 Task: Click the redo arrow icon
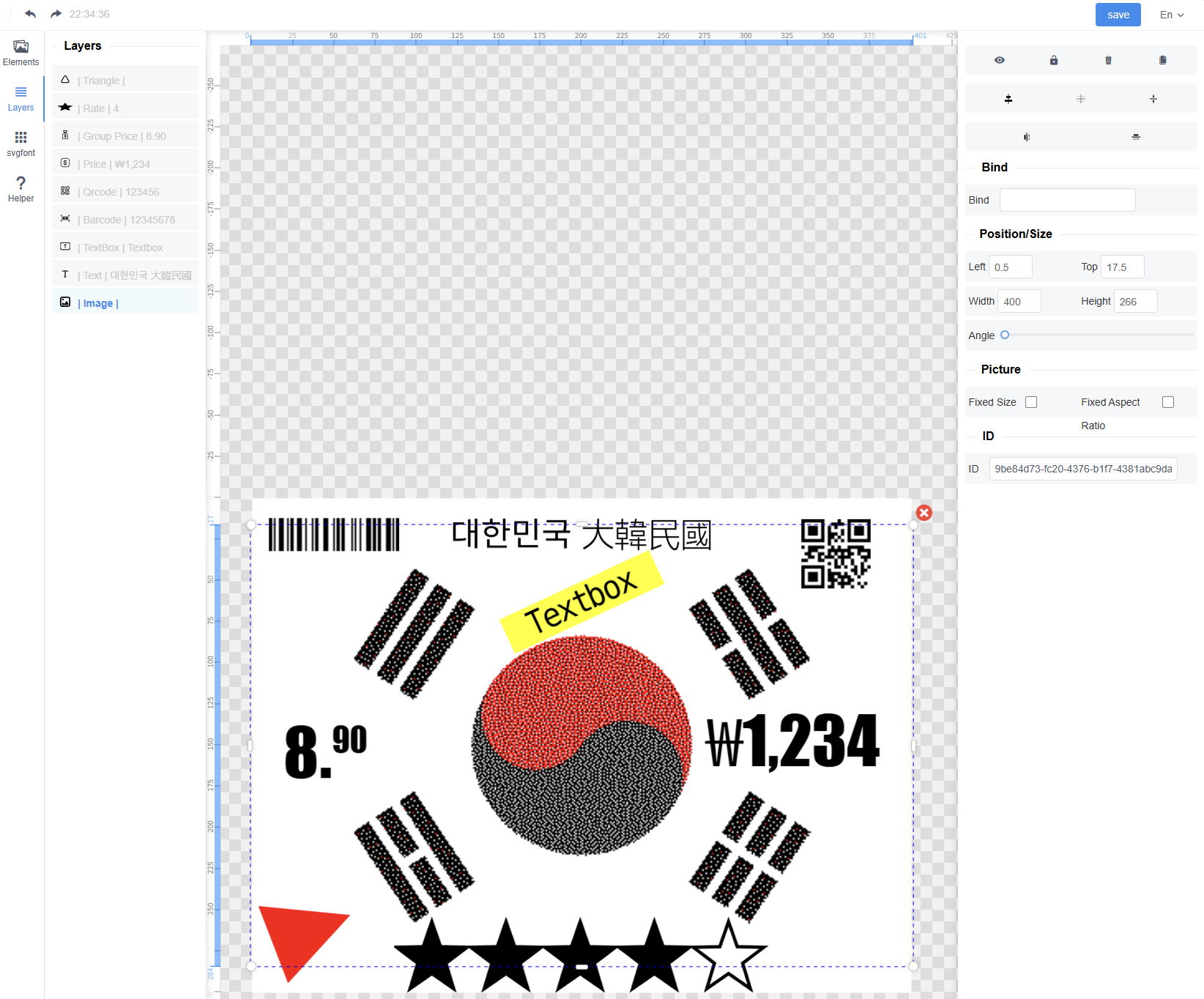pos(56,14)
